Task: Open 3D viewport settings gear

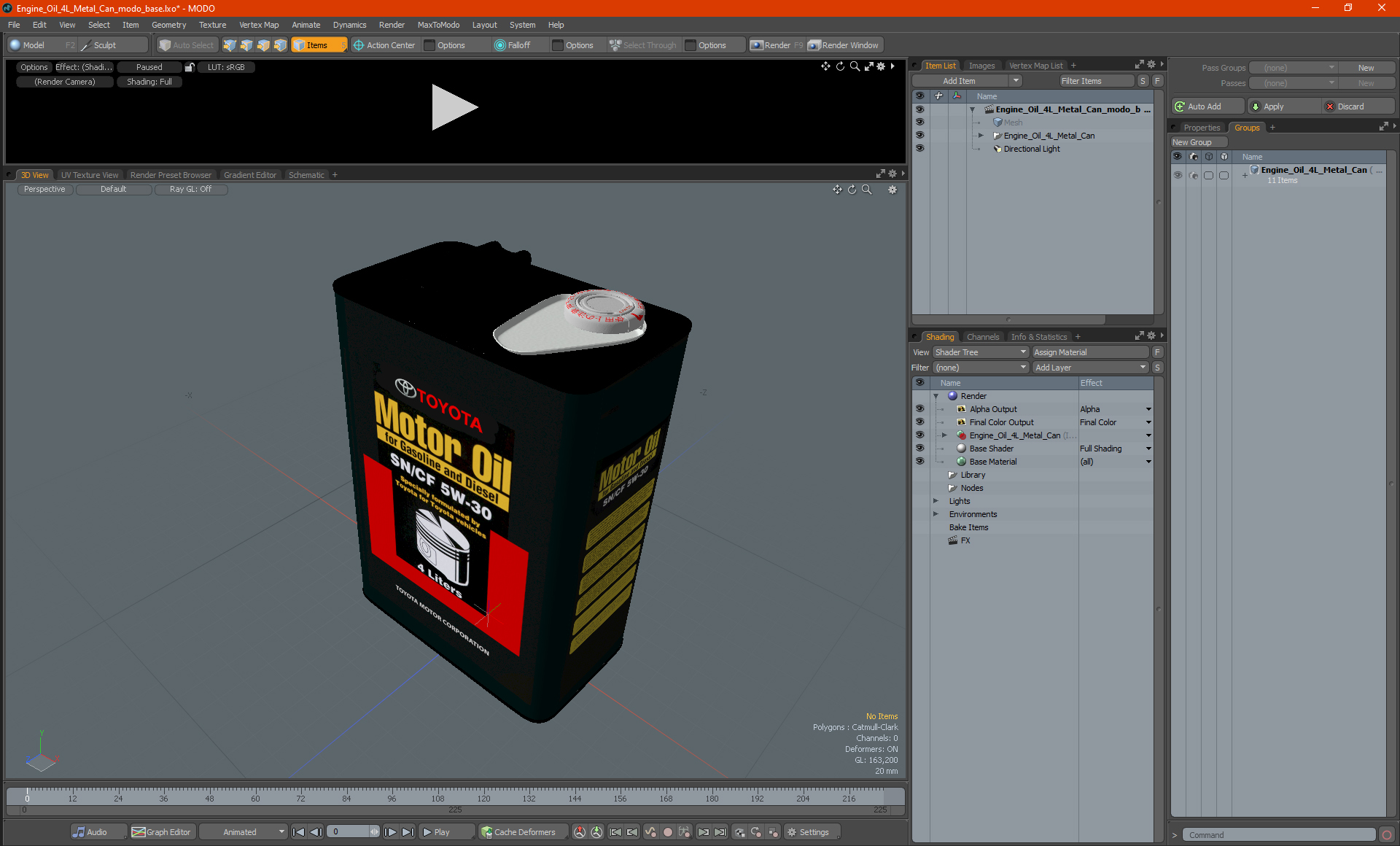Action: point(892,190)
